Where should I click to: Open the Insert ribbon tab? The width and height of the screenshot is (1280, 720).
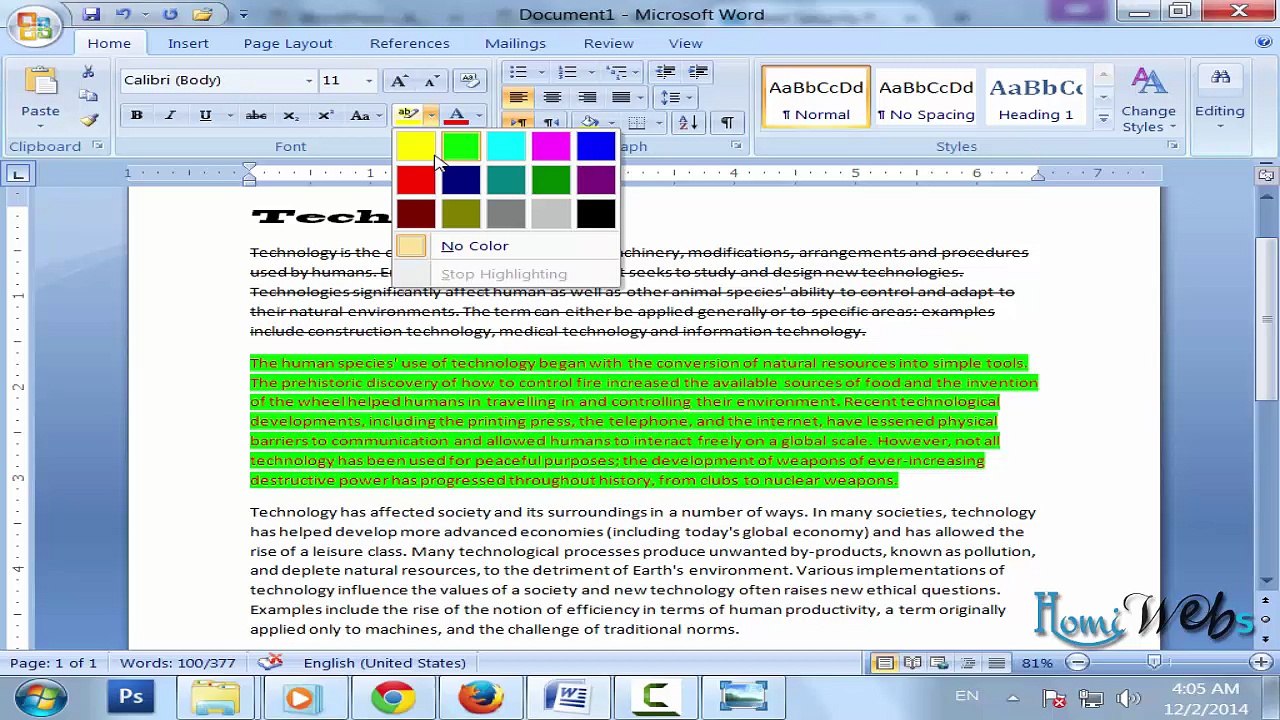pos(188,43)
